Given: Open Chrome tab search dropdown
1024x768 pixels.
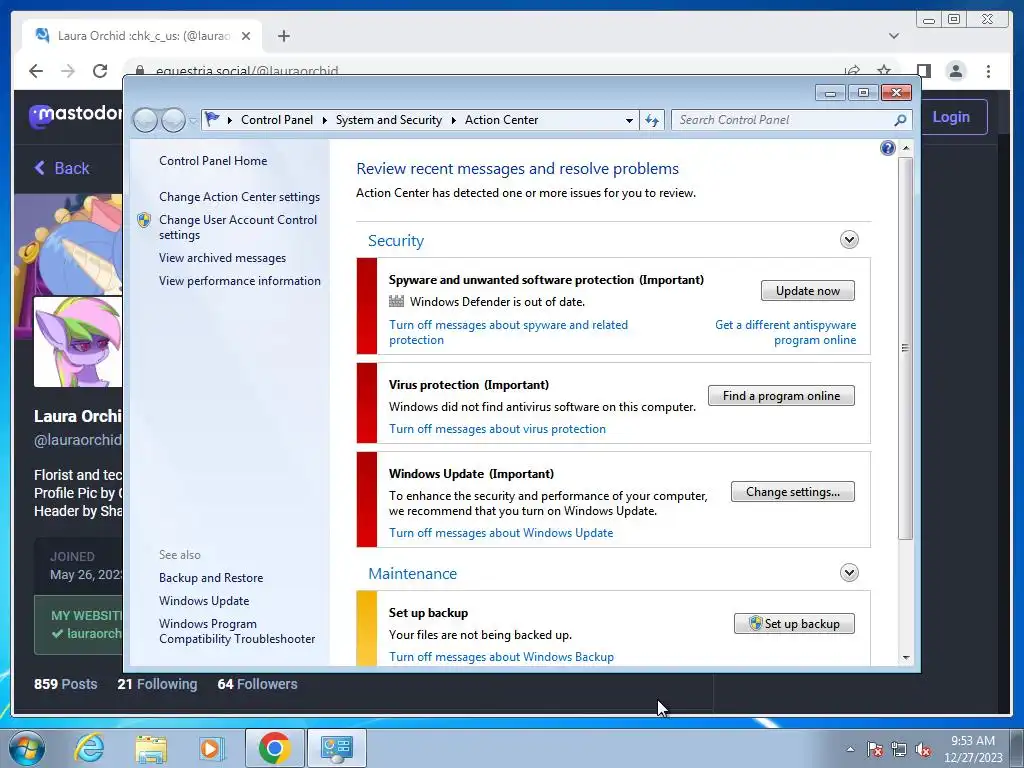Looking at the screenshot, I should pos(894,36).
